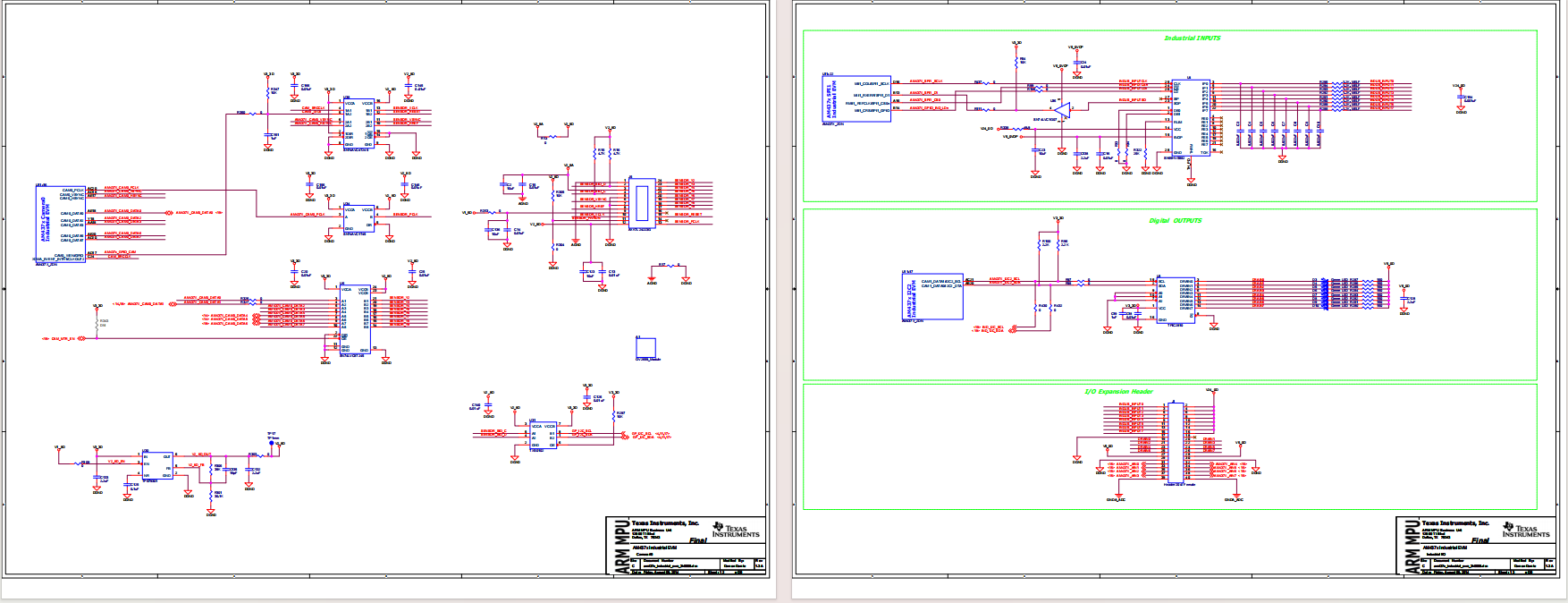
Task: Click the small OV2659 module box
Action: click(645, 348)
